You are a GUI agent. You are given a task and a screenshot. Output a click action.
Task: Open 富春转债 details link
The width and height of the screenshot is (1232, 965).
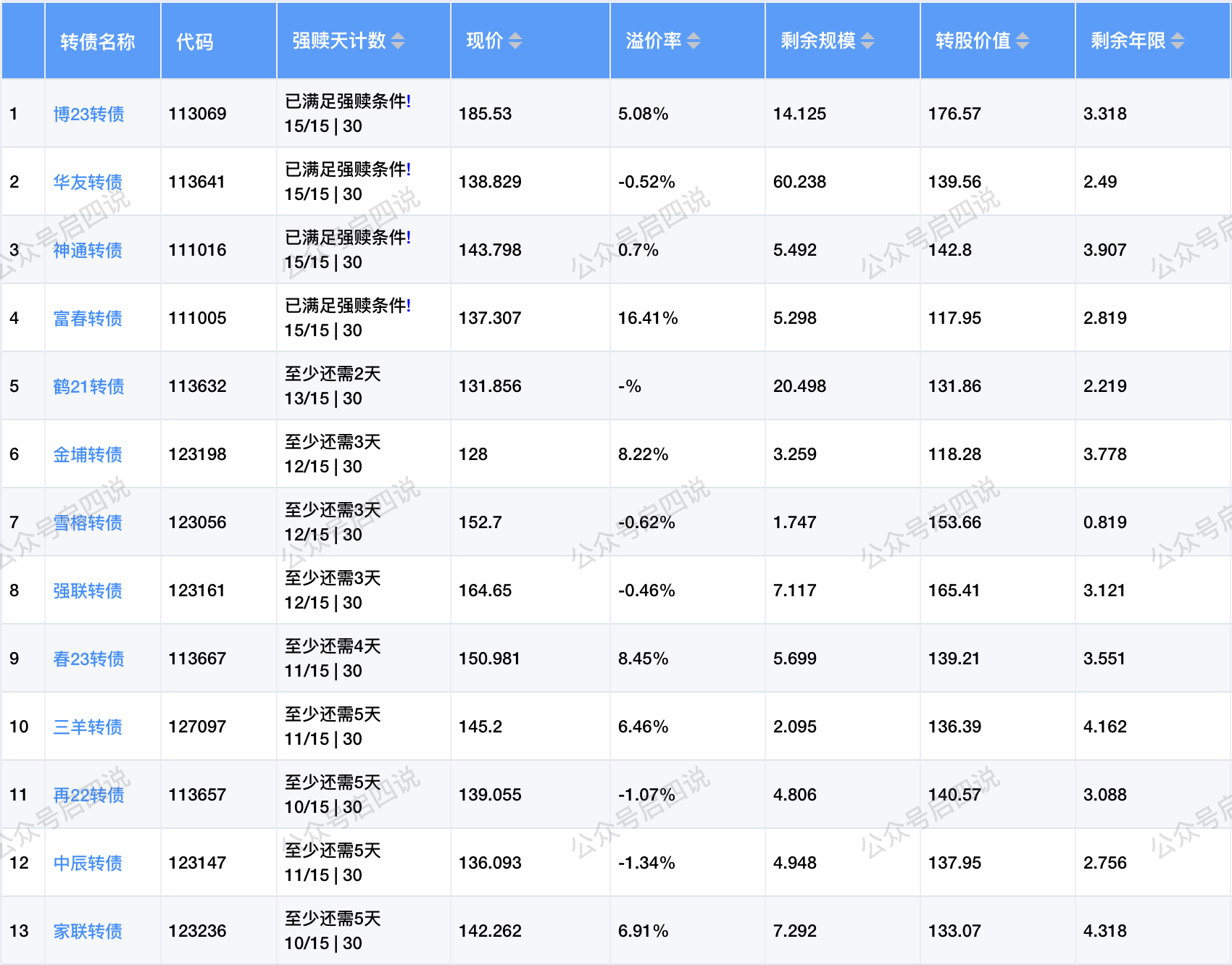click(x=88, y=319)
